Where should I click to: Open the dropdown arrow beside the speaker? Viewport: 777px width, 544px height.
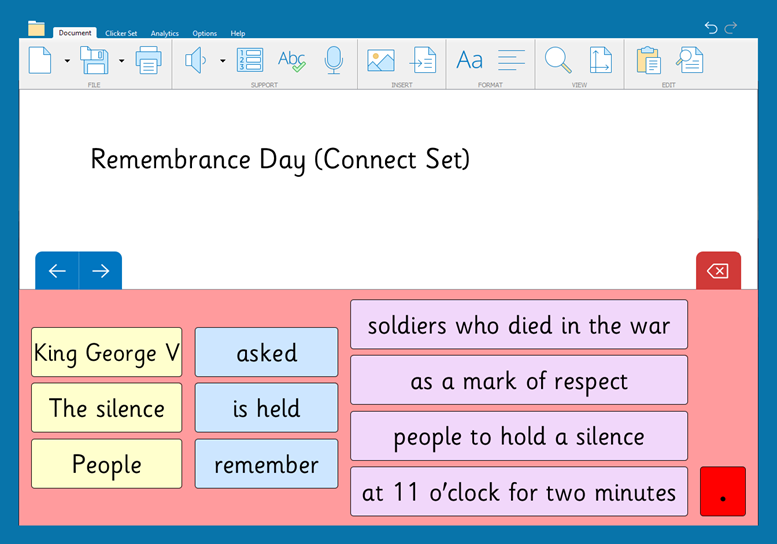click(x=222, y=61)
